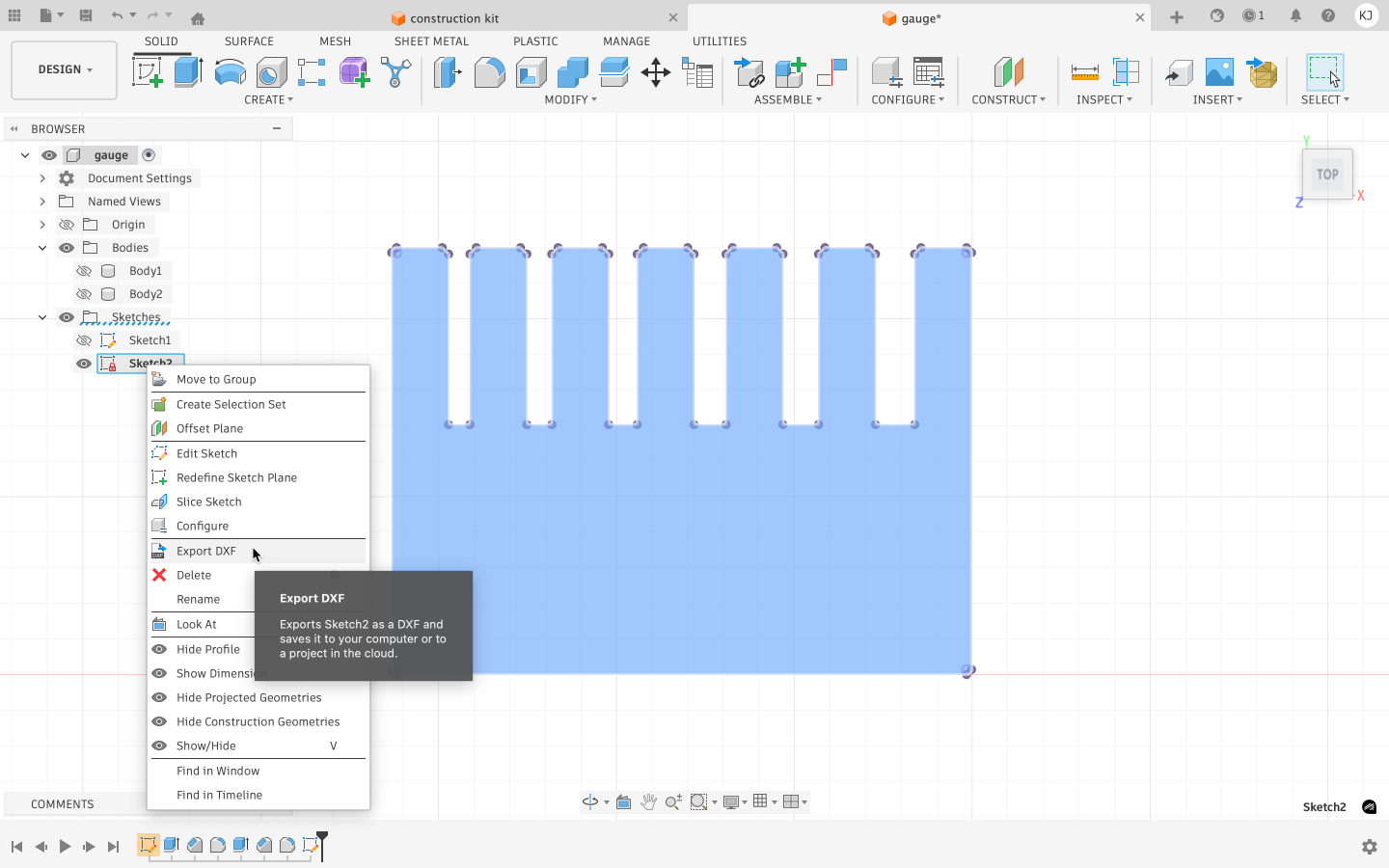Screen dimensions: 1389x868
Task: Hide the gauge component with its eye icon
Action: tap(49, 154)
